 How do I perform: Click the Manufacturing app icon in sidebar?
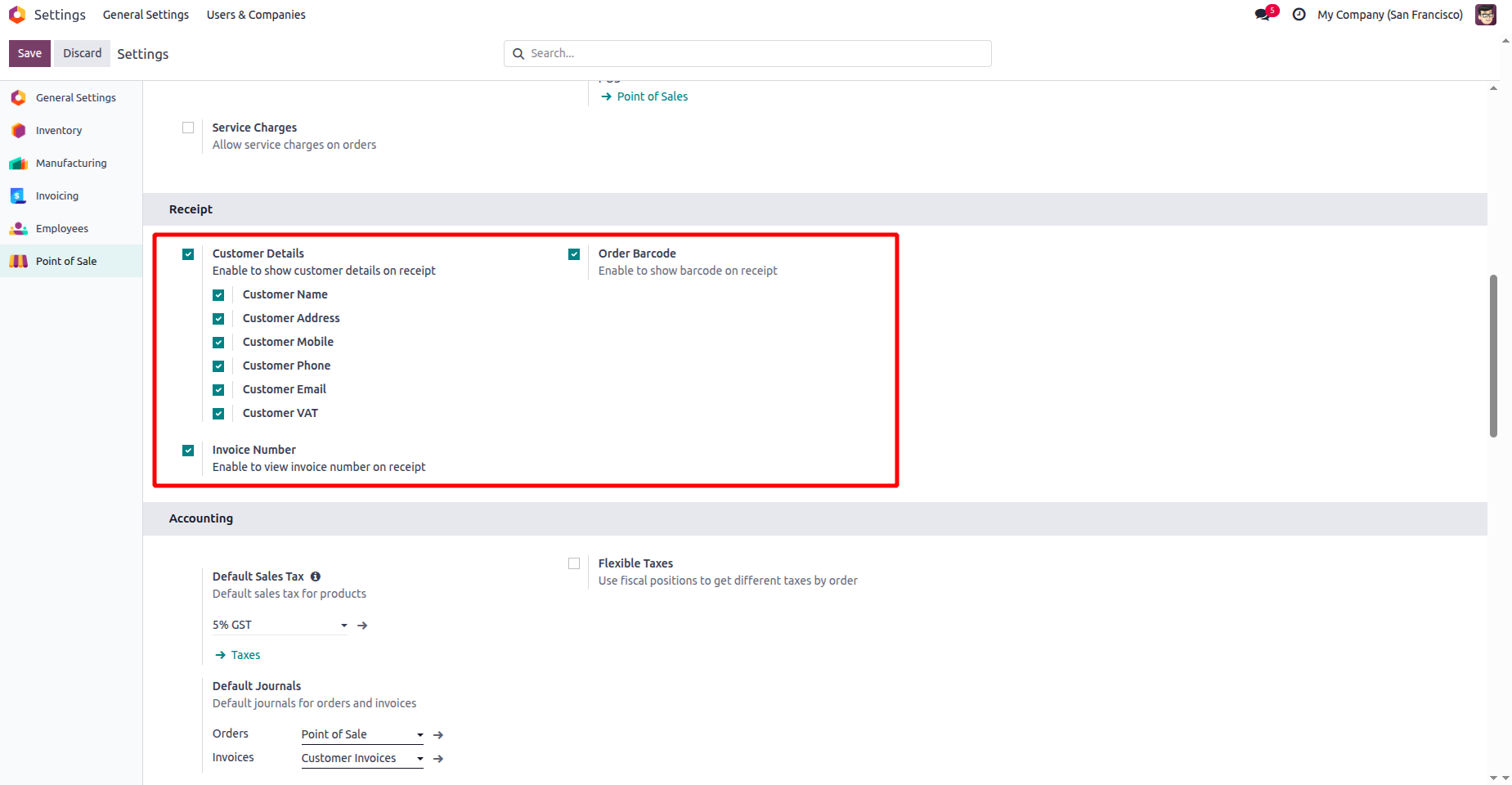(x=18, y=164)
